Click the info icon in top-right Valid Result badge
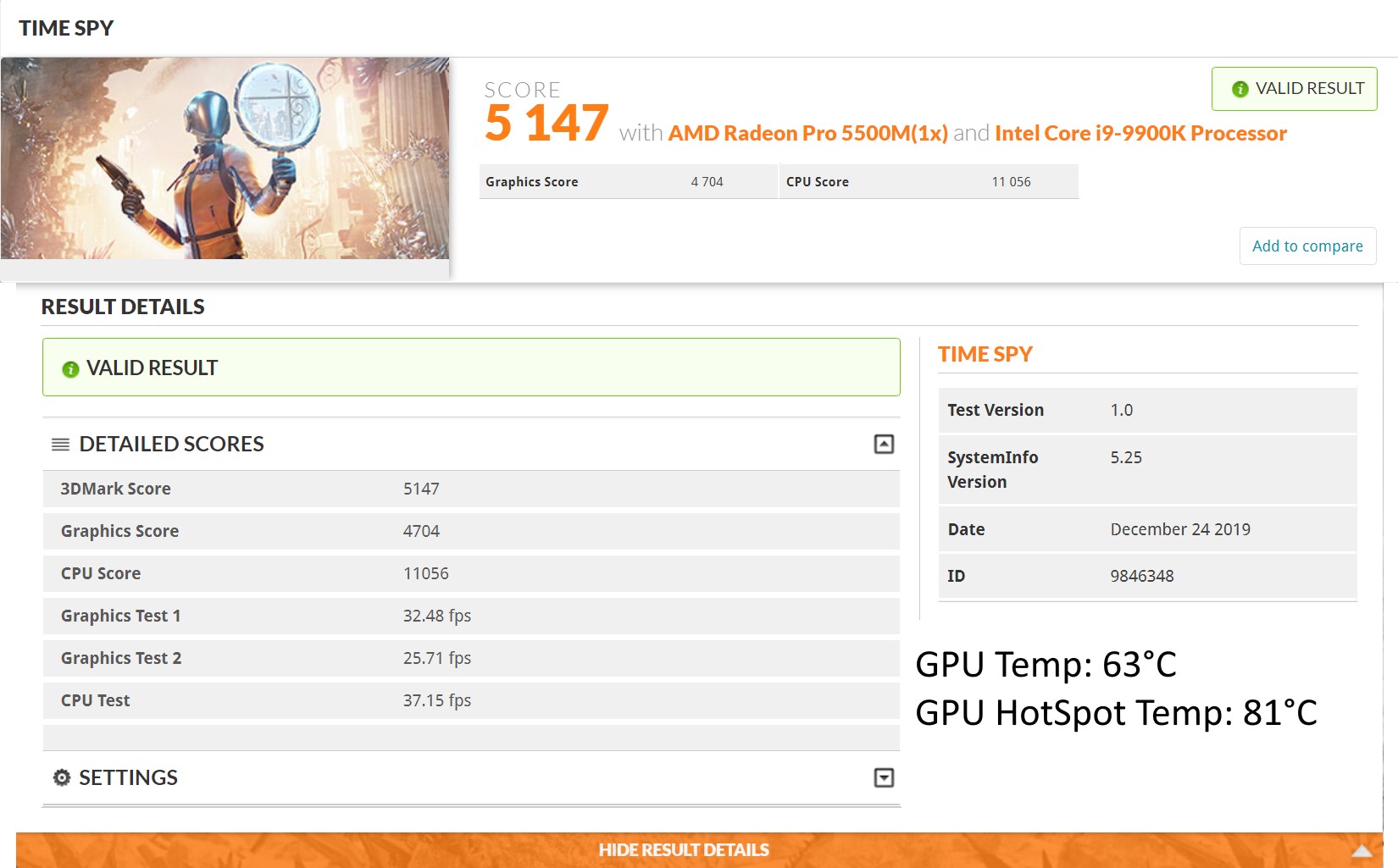Image resolution: width=1398 pixels, height=868 pixels. 1240,89
